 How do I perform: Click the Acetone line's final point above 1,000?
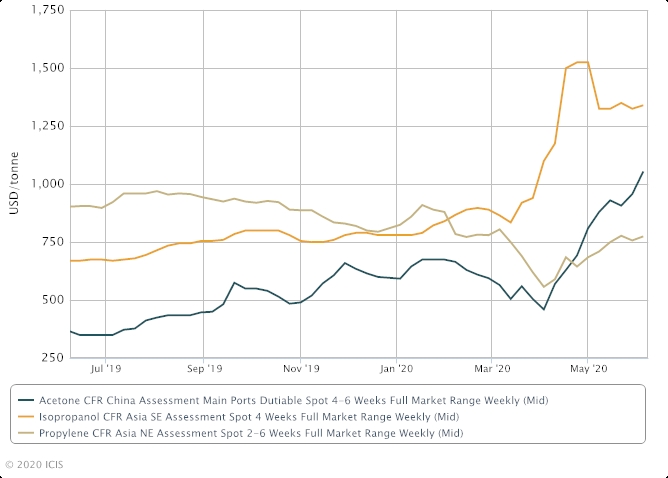pos(642,172)
